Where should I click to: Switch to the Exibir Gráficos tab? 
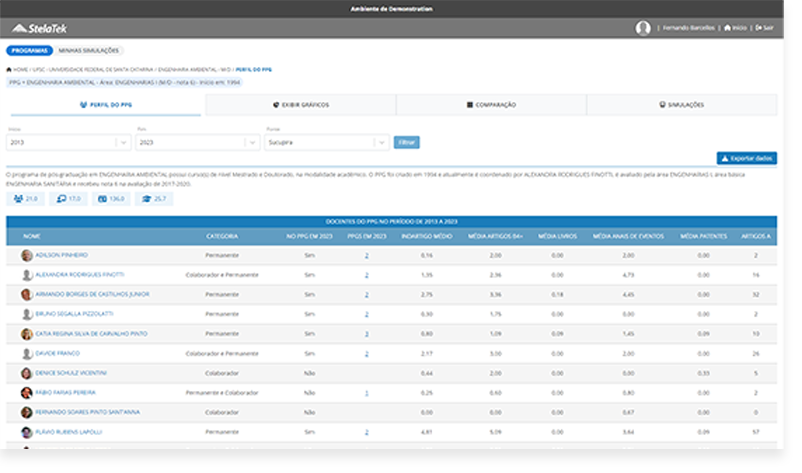(x=300, y=104)
